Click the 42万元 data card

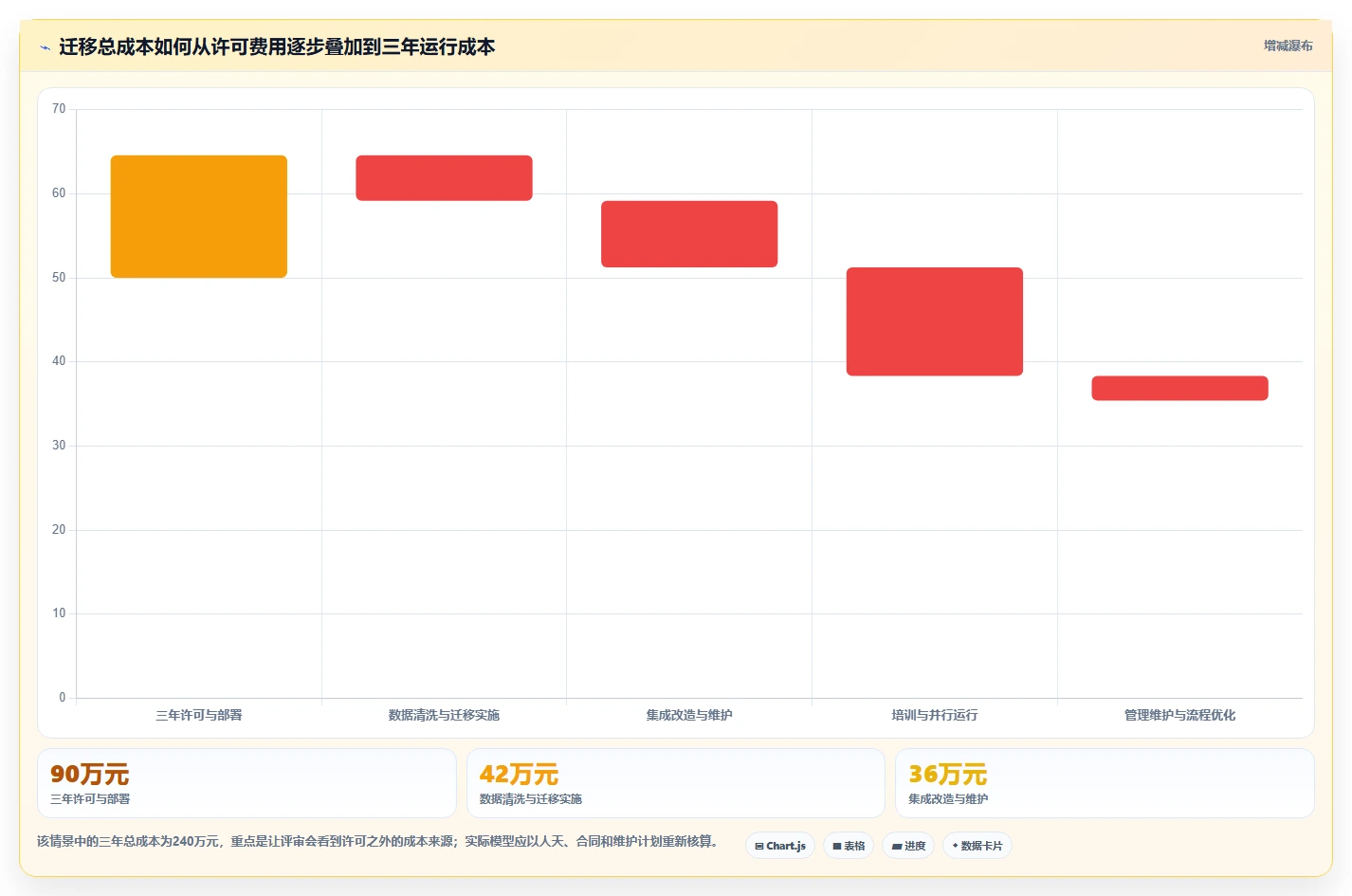(x=676, y=783)
